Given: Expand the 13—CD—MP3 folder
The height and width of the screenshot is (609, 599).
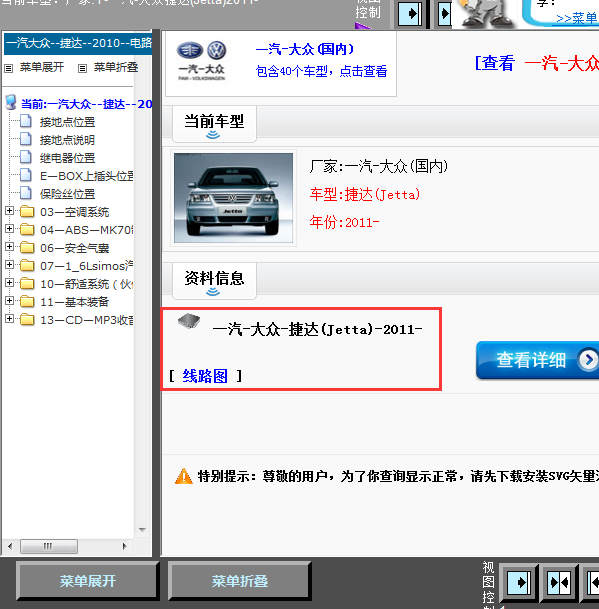Looking at the screenshot, I should [9, 319].
